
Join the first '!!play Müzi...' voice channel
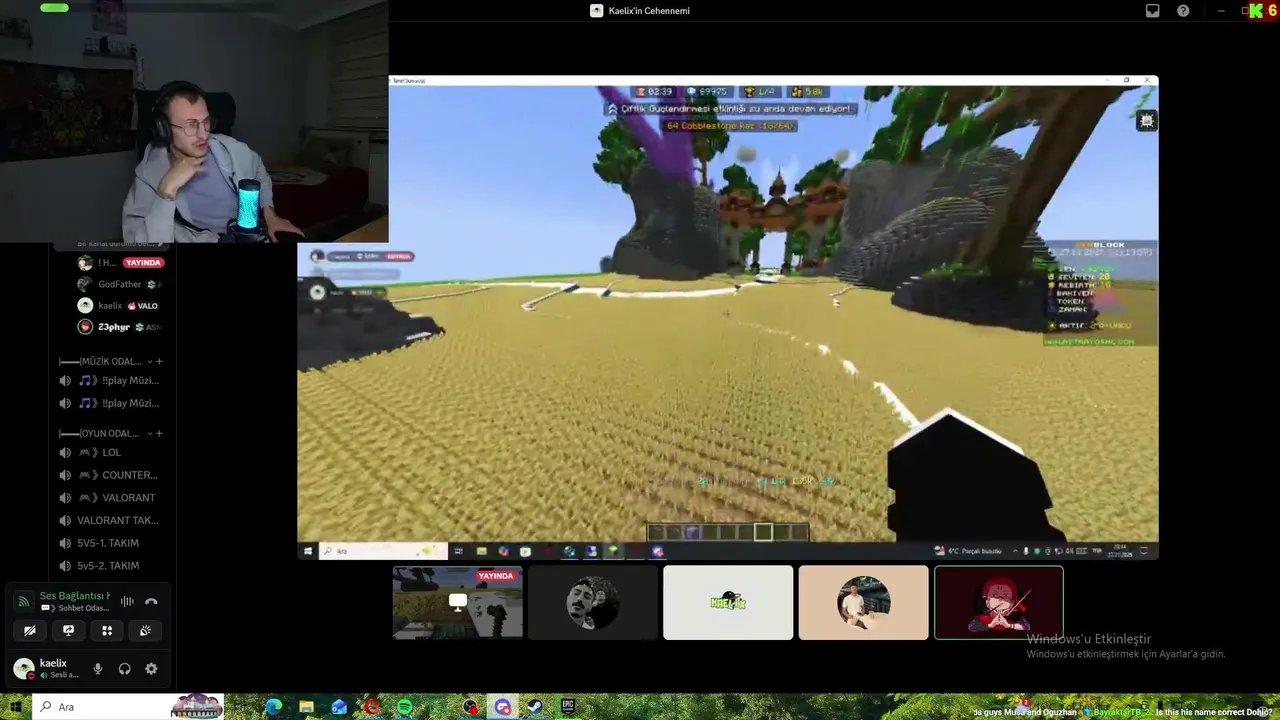point(110,380)
